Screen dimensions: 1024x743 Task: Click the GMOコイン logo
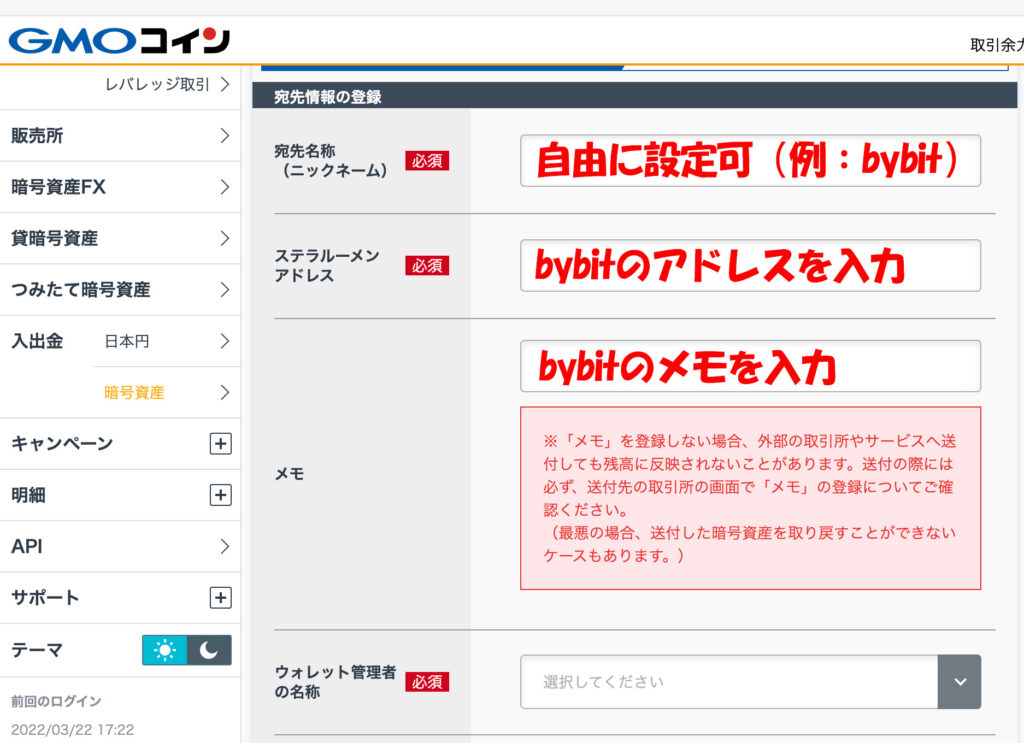tap(119, 40)
